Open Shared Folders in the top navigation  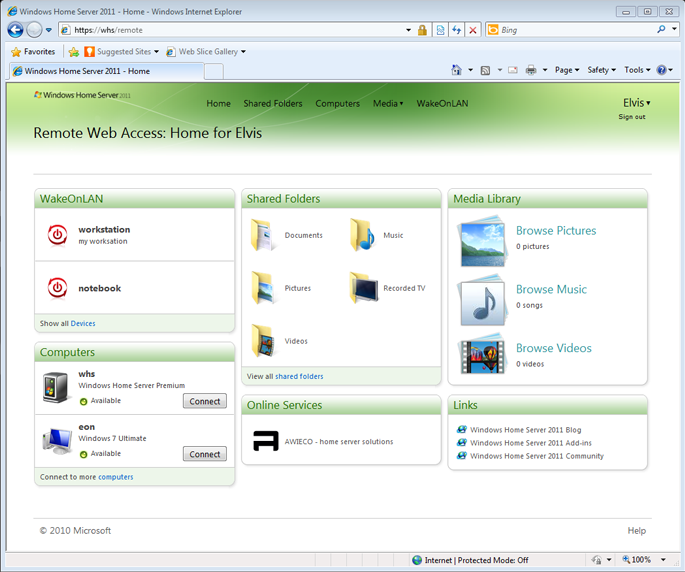273,104
